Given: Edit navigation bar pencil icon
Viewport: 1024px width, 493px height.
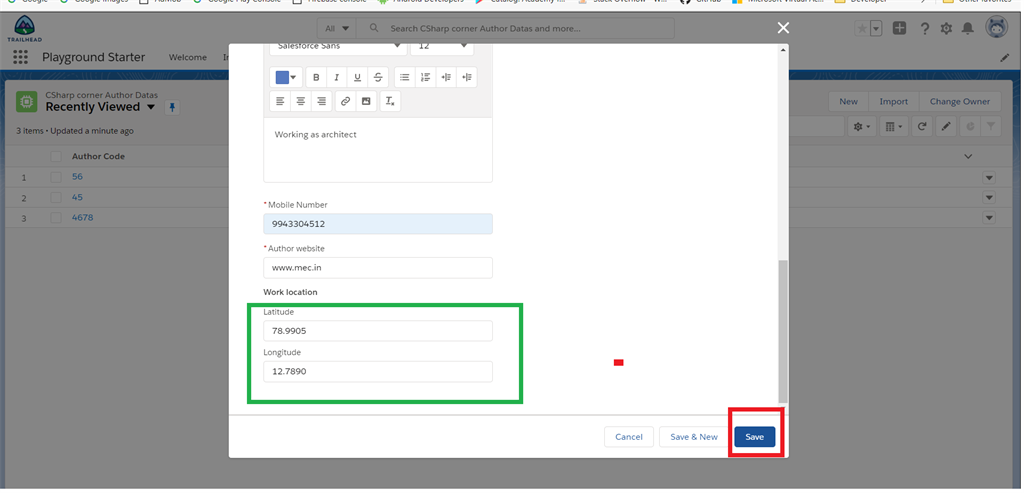Looking at the screenshot, I should coord(1005,57).
